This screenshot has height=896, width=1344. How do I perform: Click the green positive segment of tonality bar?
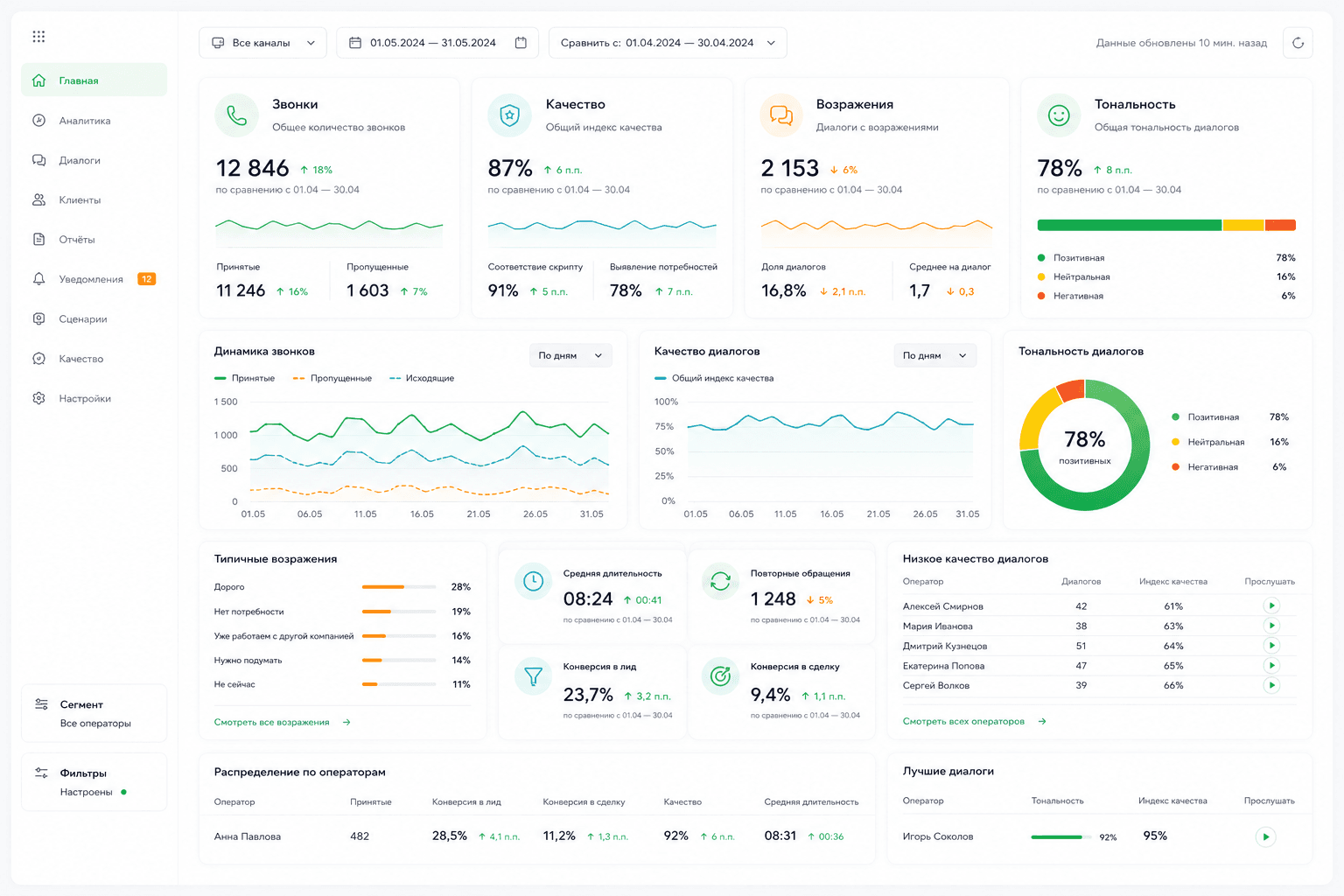coord(1129,226)
